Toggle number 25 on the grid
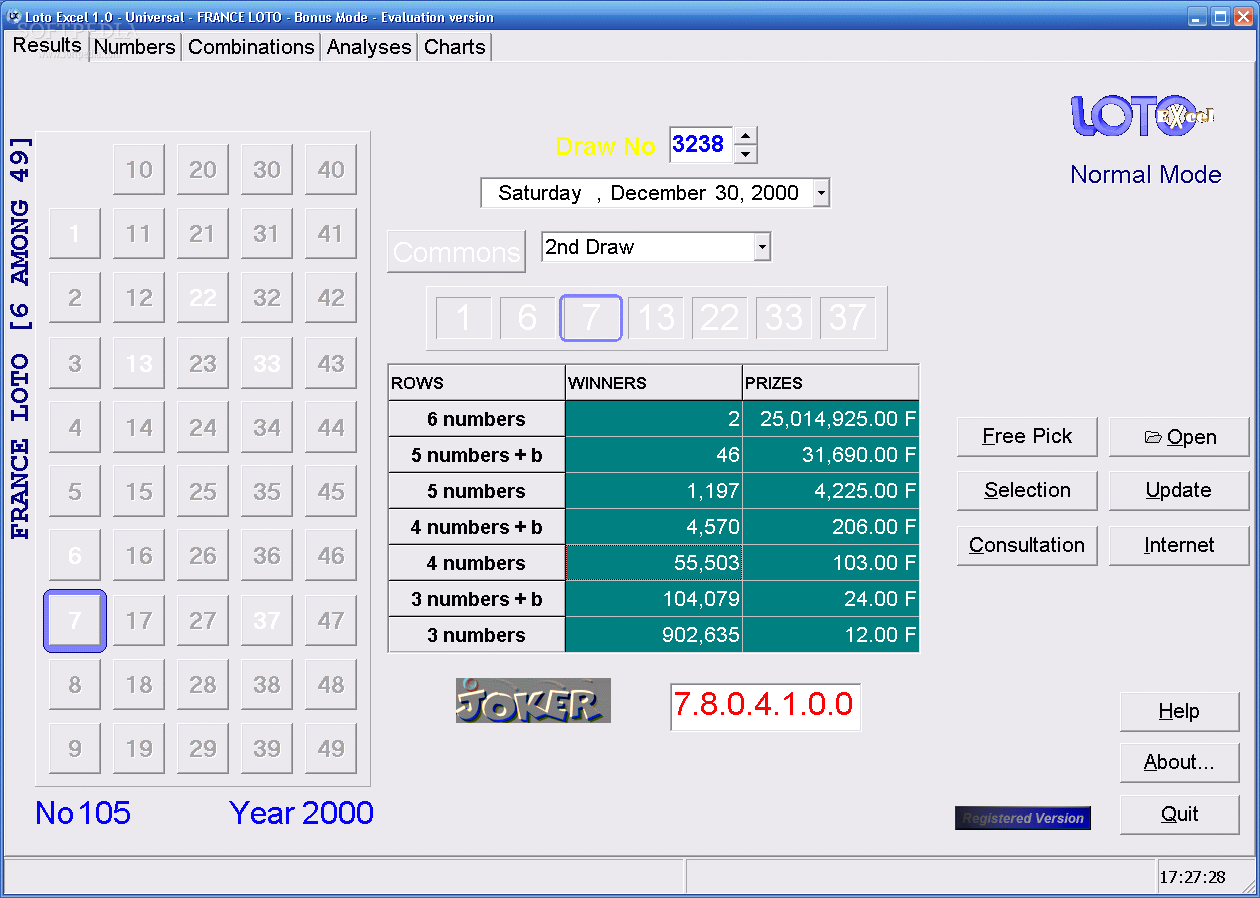Screen dimensions: 1260x898 (x=203, y=492)
